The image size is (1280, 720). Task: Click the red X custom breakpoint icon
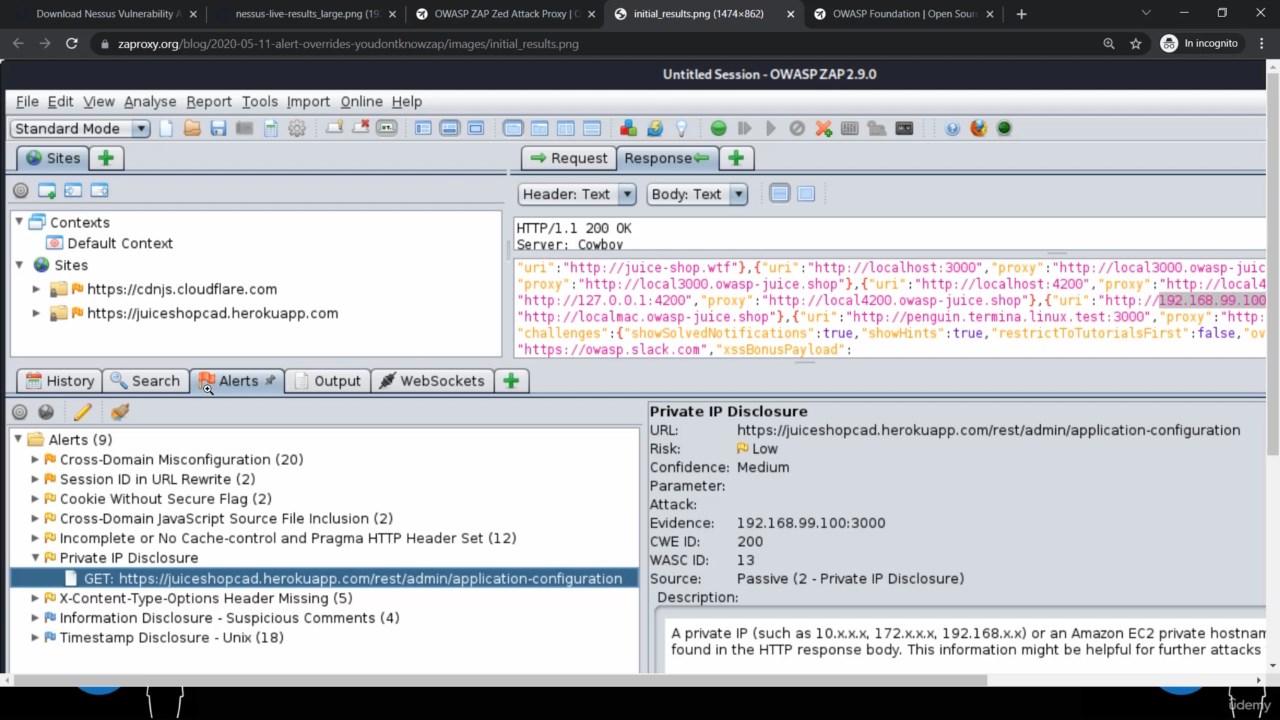(823, 128)
